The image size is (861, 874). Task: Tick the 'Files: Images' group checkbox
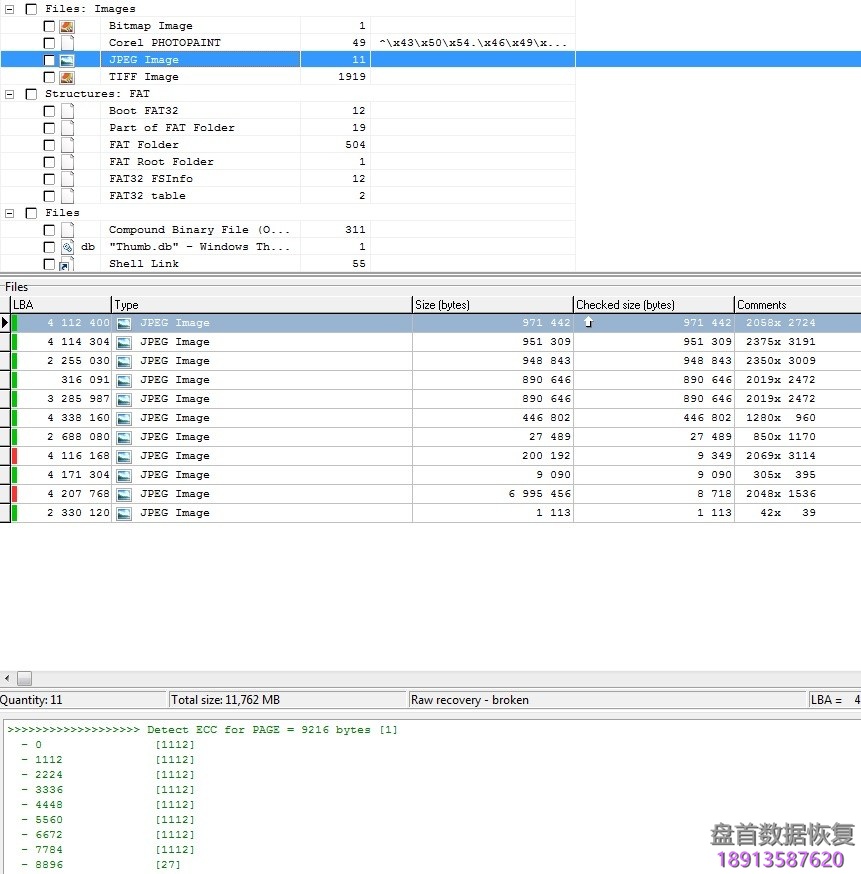(31, 9)
